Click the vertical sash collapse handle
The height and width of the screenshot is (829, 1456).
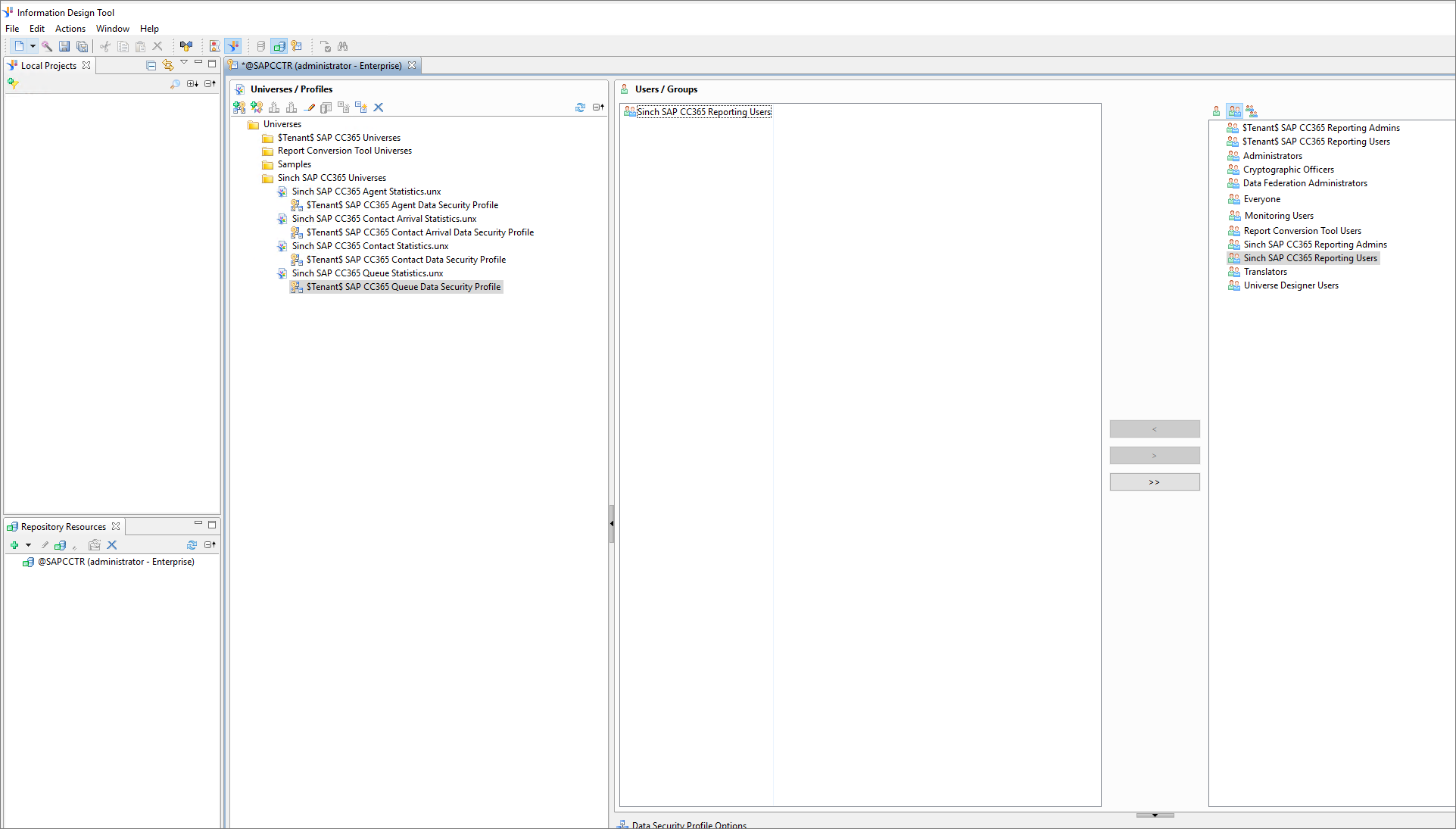pos(611,523)
